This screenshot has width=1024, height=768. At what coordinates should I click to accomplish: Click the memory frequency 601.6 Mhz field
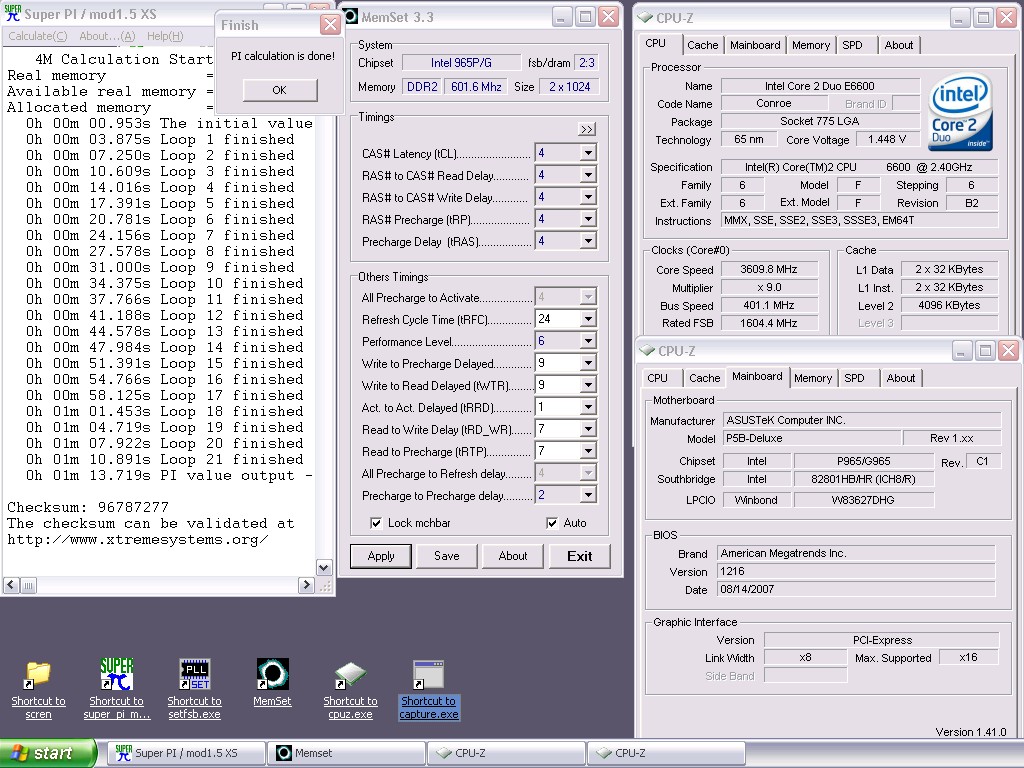pos(476,86)
